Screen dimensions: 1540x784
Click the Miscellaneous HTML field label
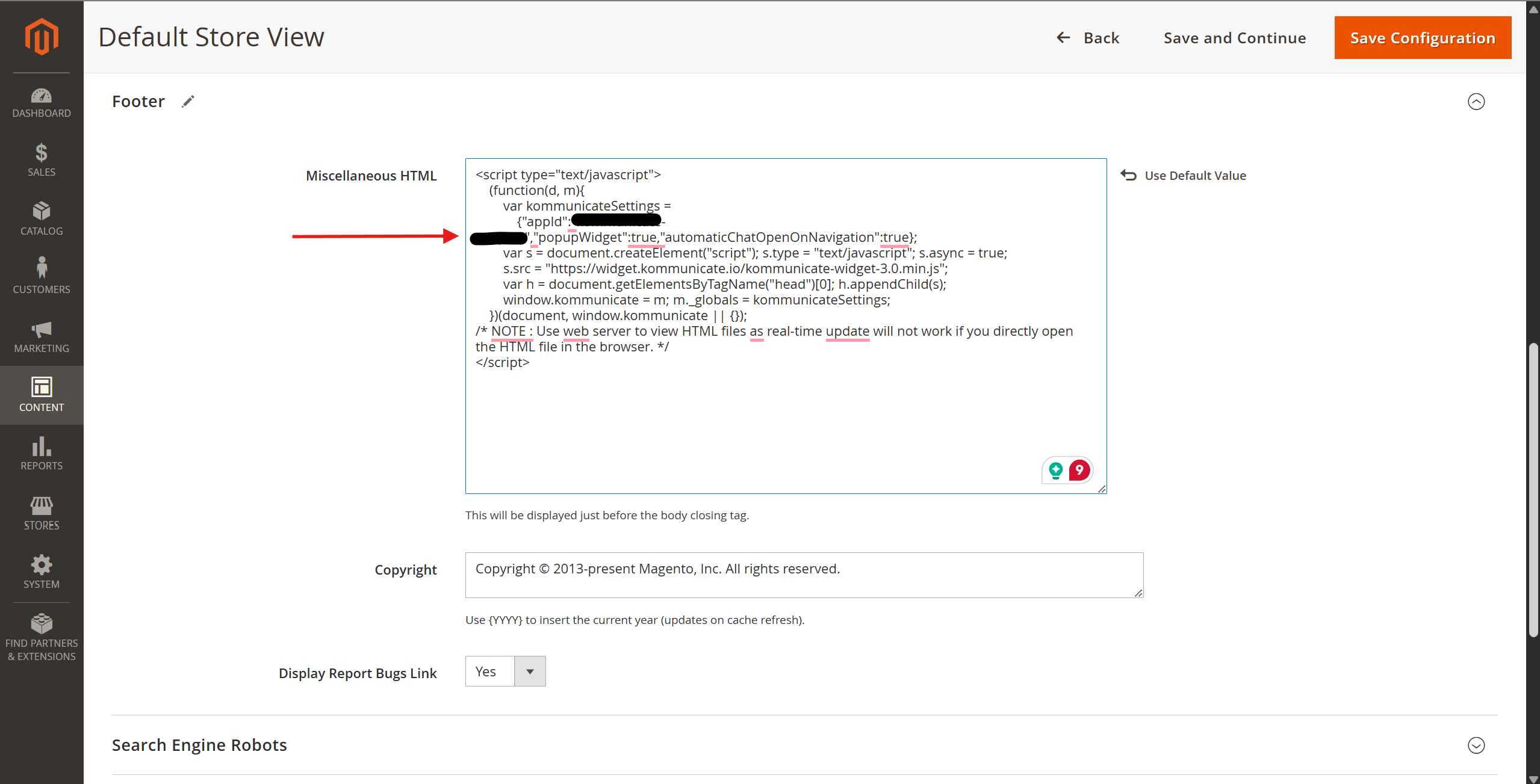click(x=371, y=176)
